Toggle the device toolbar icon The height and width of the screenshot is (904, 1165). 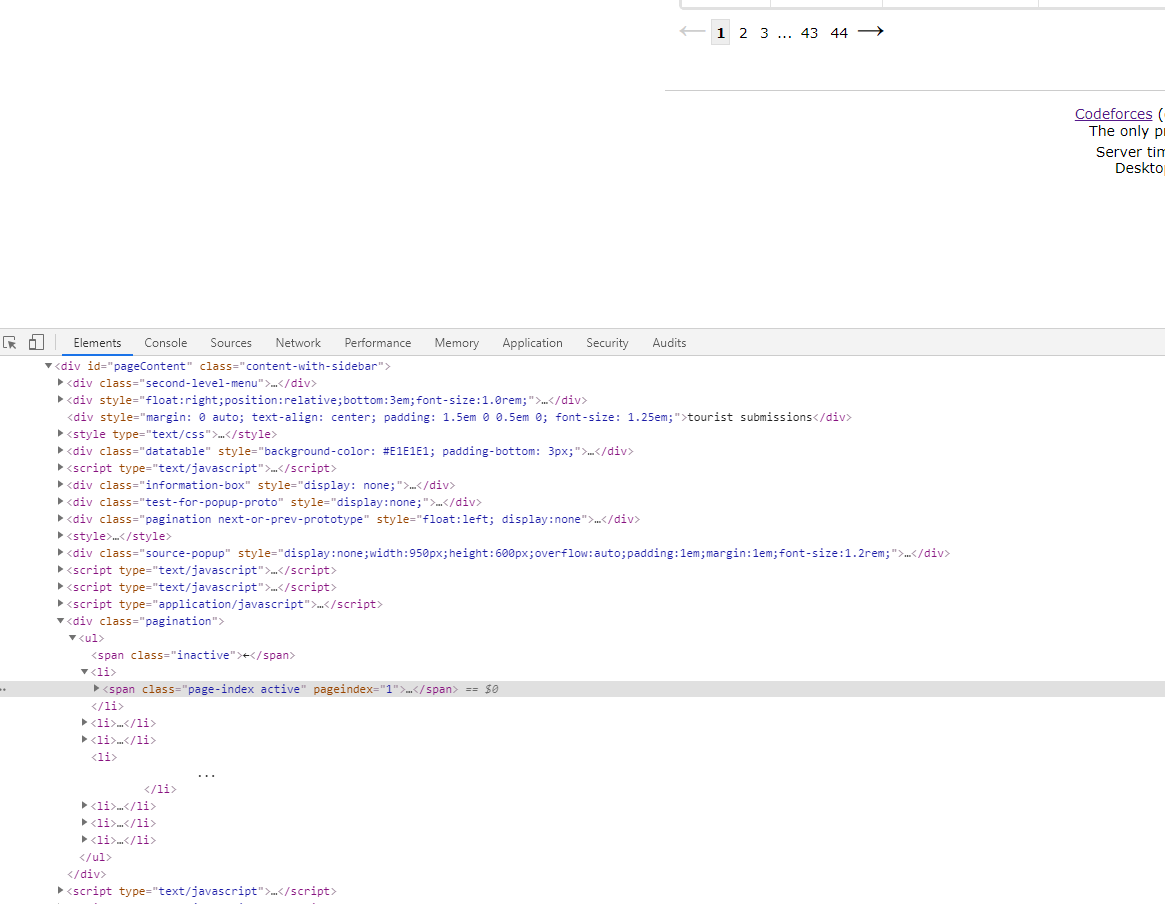pos(36,342)
